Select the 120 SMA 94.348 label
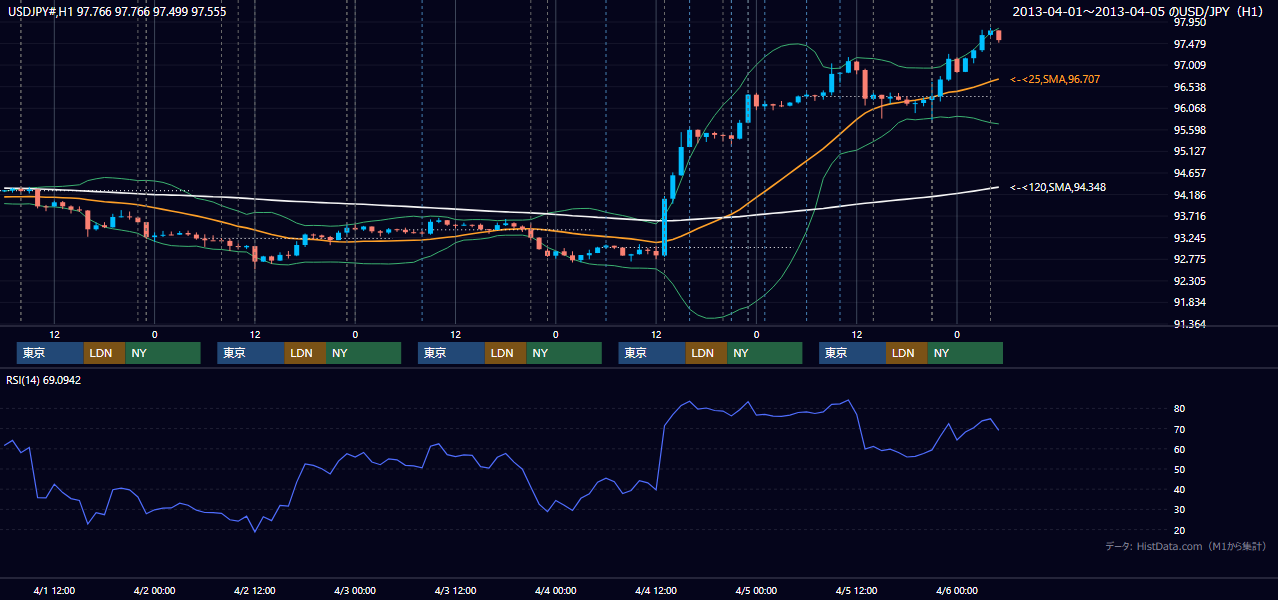This screenshot has width=1278, height=600. pyautogui.click(x=1058, y=187)
